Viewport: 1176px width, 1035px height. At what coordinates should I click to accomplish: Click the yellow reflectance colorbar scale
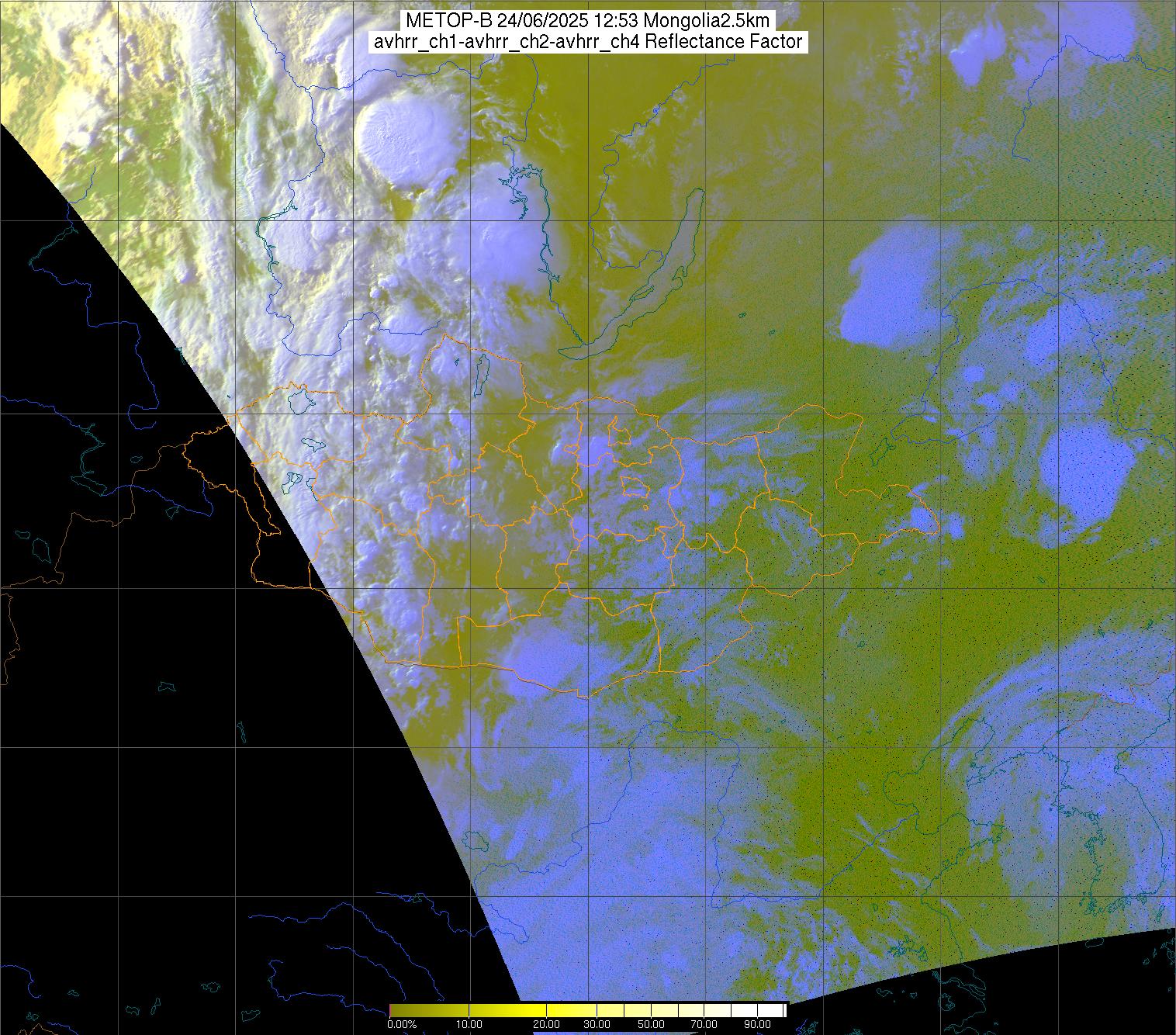(588, 1010)
